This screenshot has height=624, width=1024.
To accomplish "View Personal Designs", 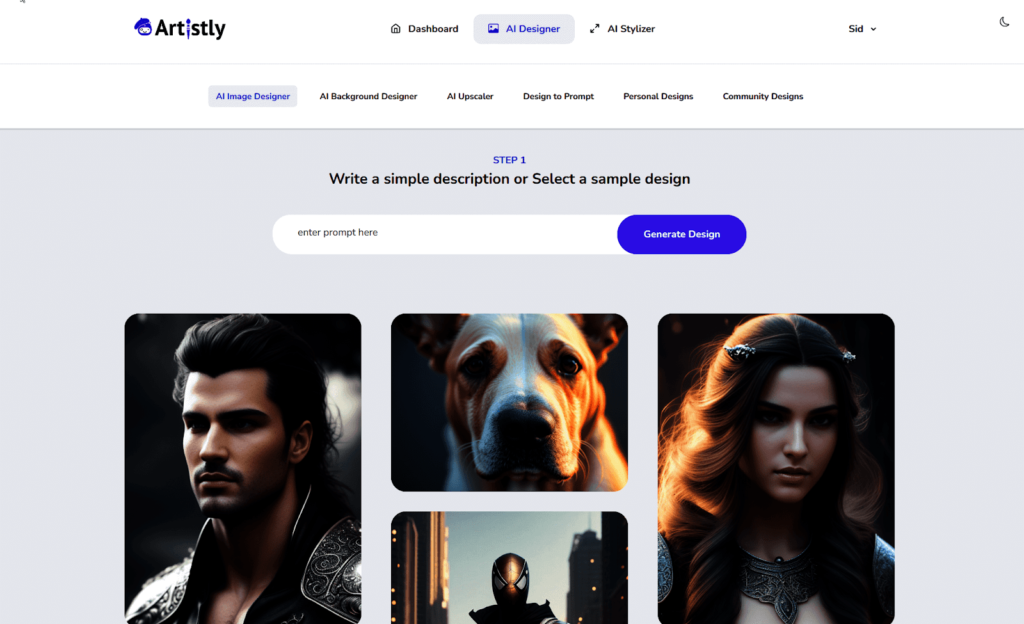I will tap(658, 96).
